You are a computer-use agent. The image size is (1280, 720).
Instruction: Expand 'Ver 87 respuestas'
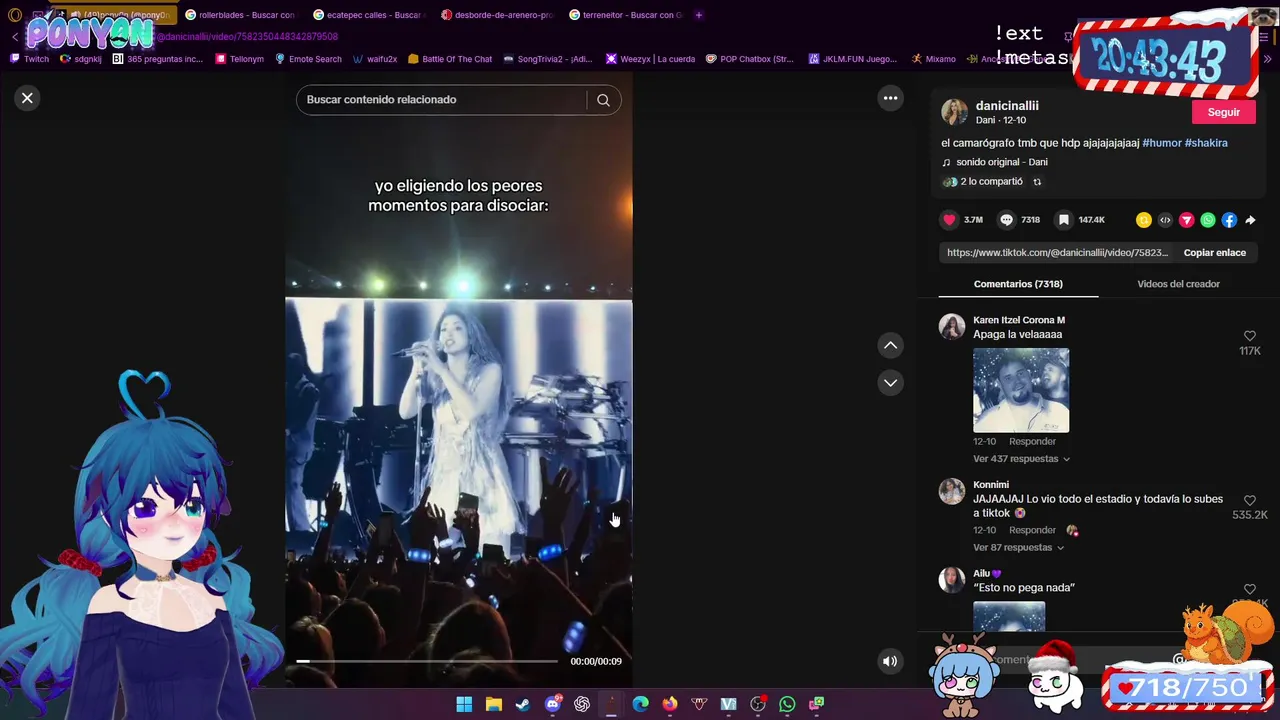1018,548
